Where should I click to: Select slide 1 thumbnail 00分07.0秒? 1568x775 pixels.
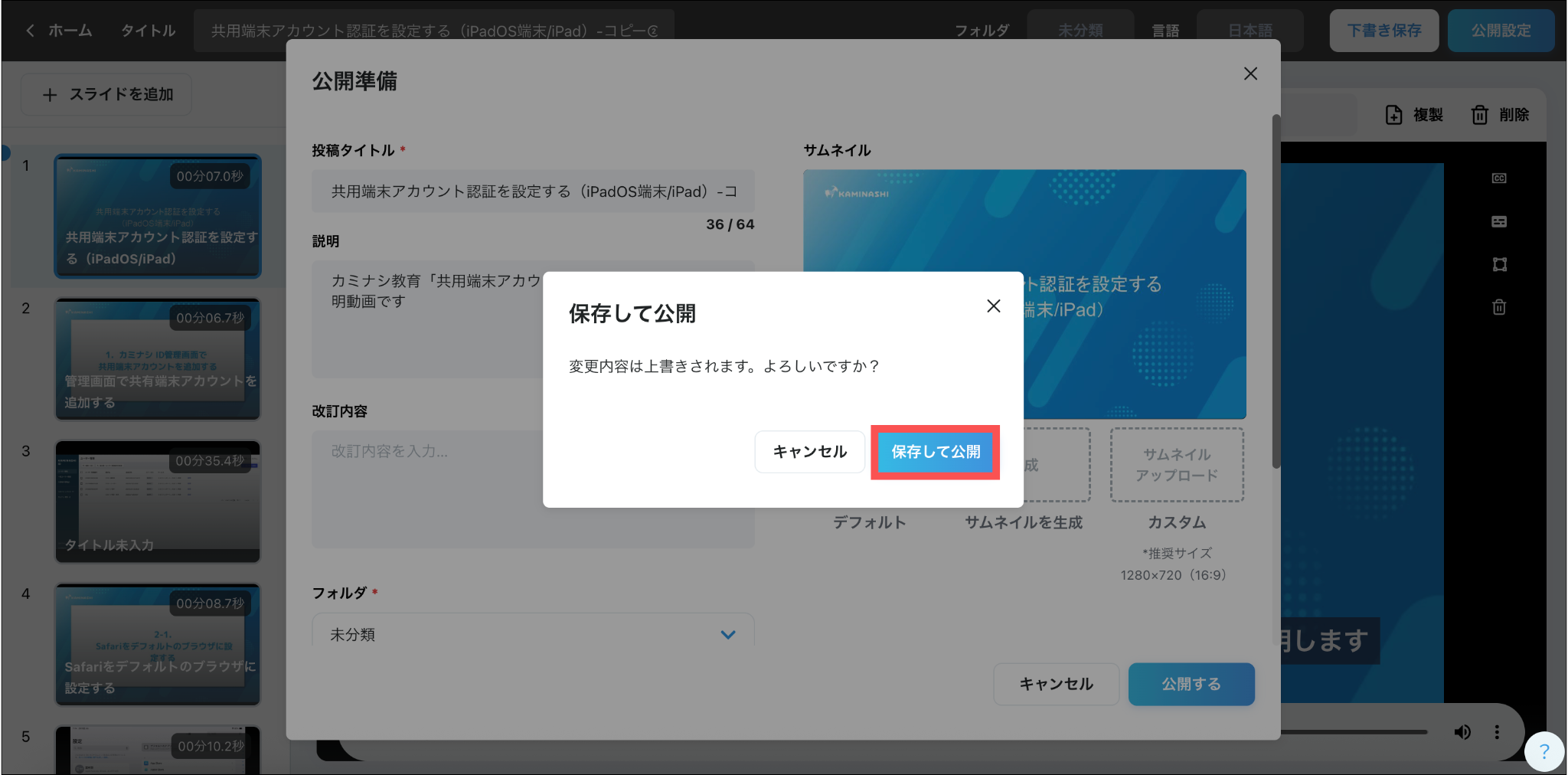158,216
